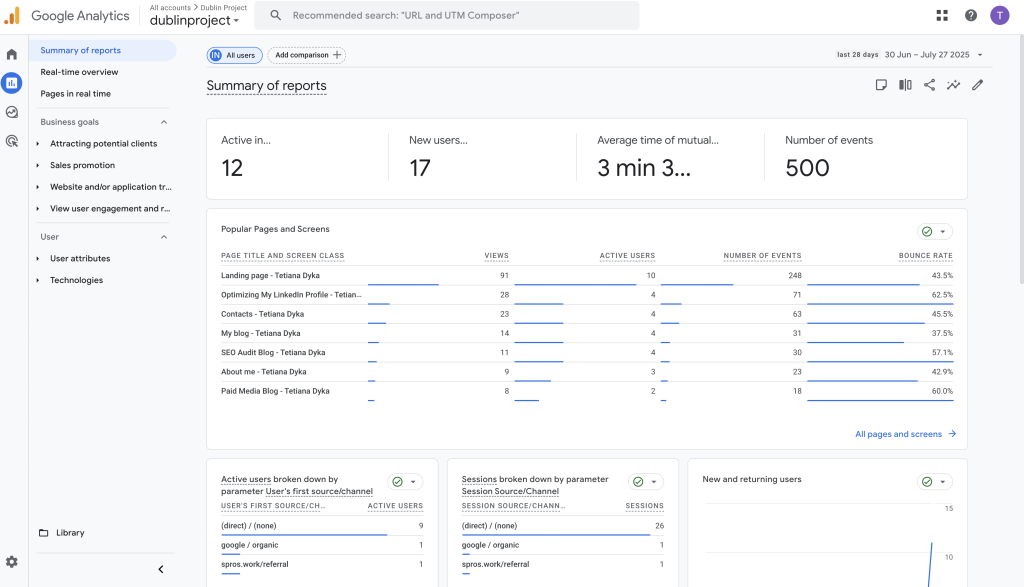The width and height of the screenshot is (1024, 587).
Task: Open the Explore icon in left rail
Action: click(x=12, y=112)
